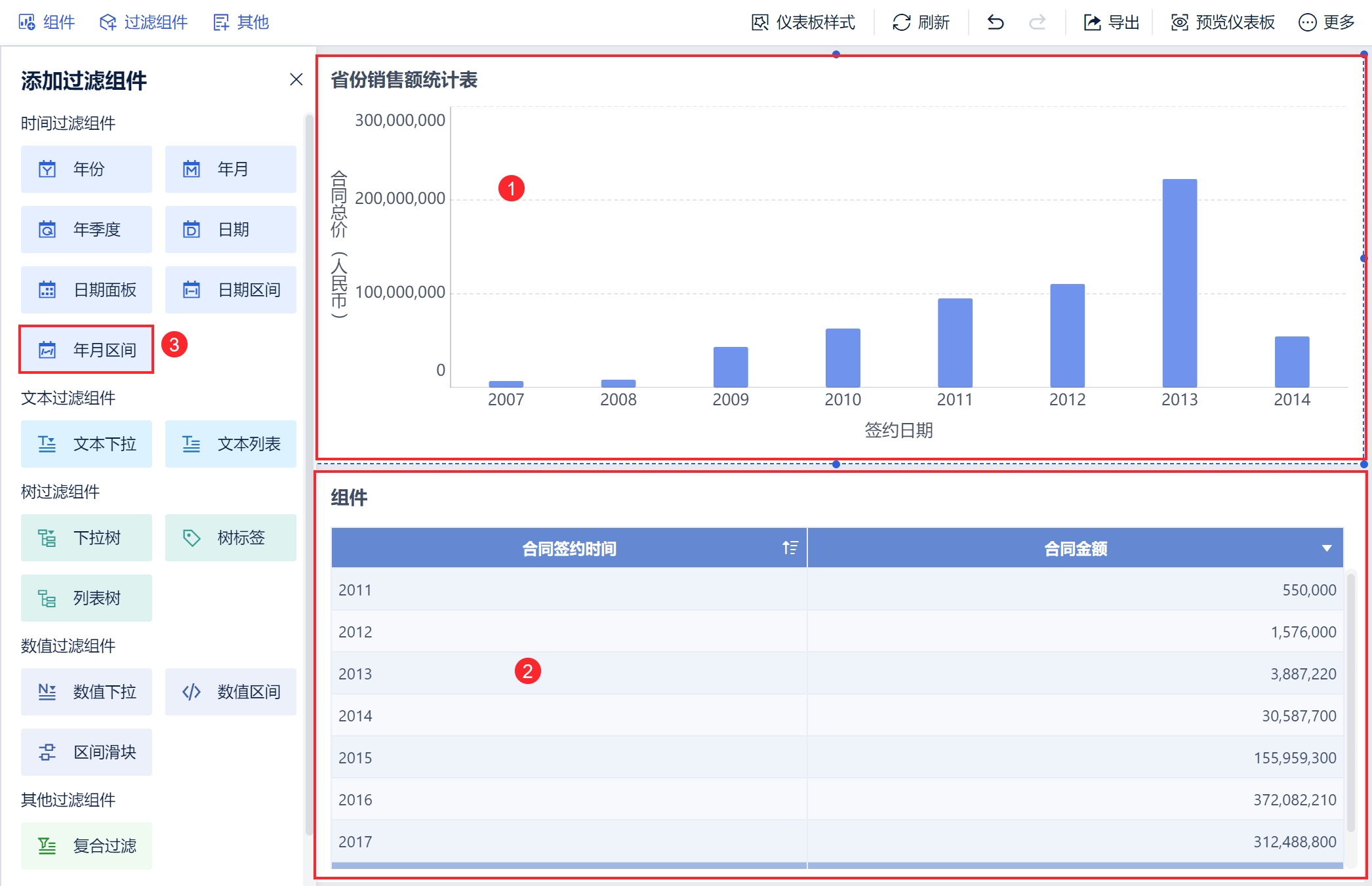Select the 文本下拉 text dropdown filter
The width and height of the screenshot is (1372, 886).
[87, 444]
